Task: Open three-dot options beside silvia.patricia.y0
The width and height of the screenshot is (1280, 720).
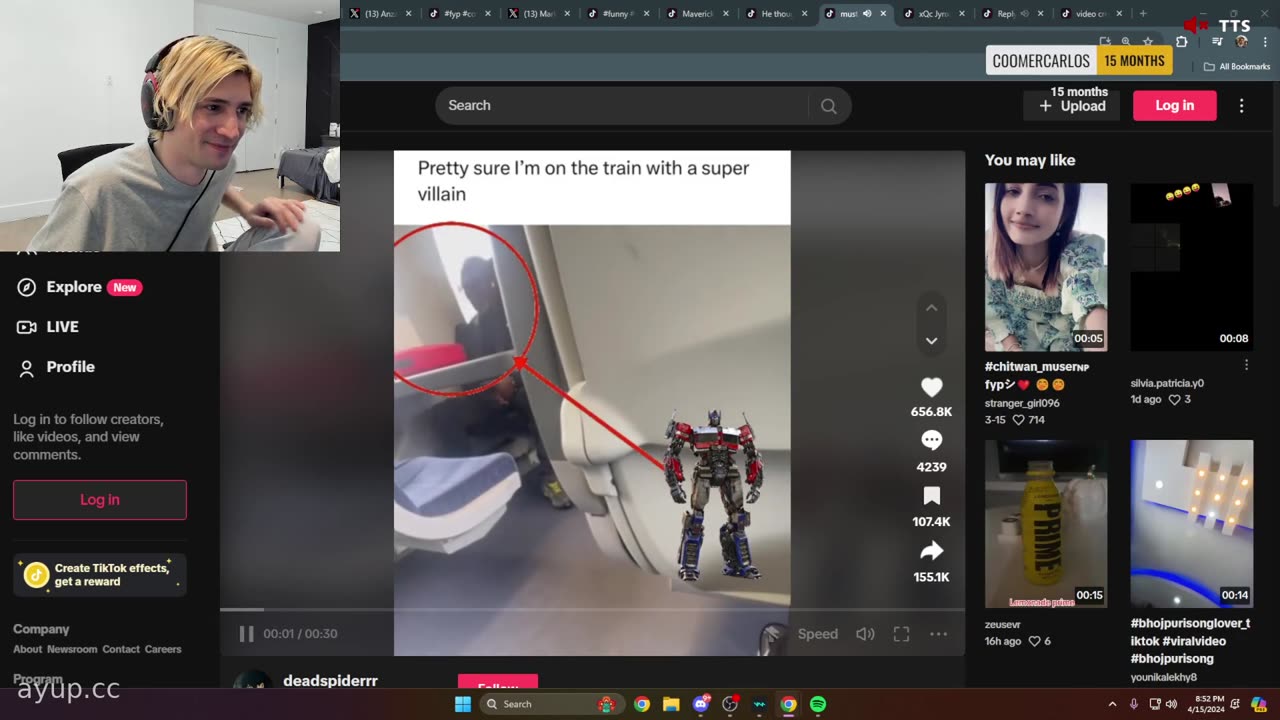Action: point(1246,366)
